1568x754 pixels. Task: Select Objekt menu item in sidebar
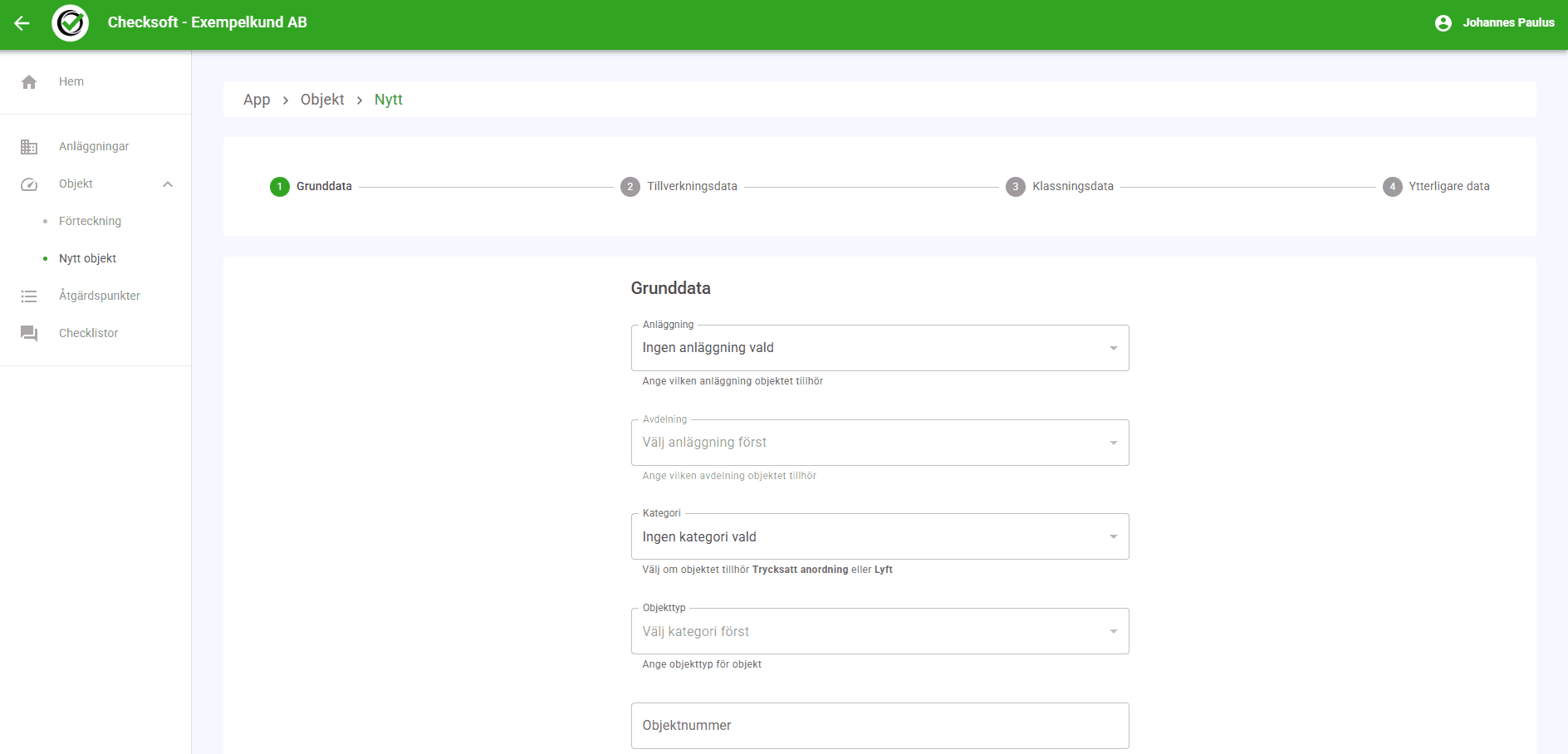[x=96, y=184]
